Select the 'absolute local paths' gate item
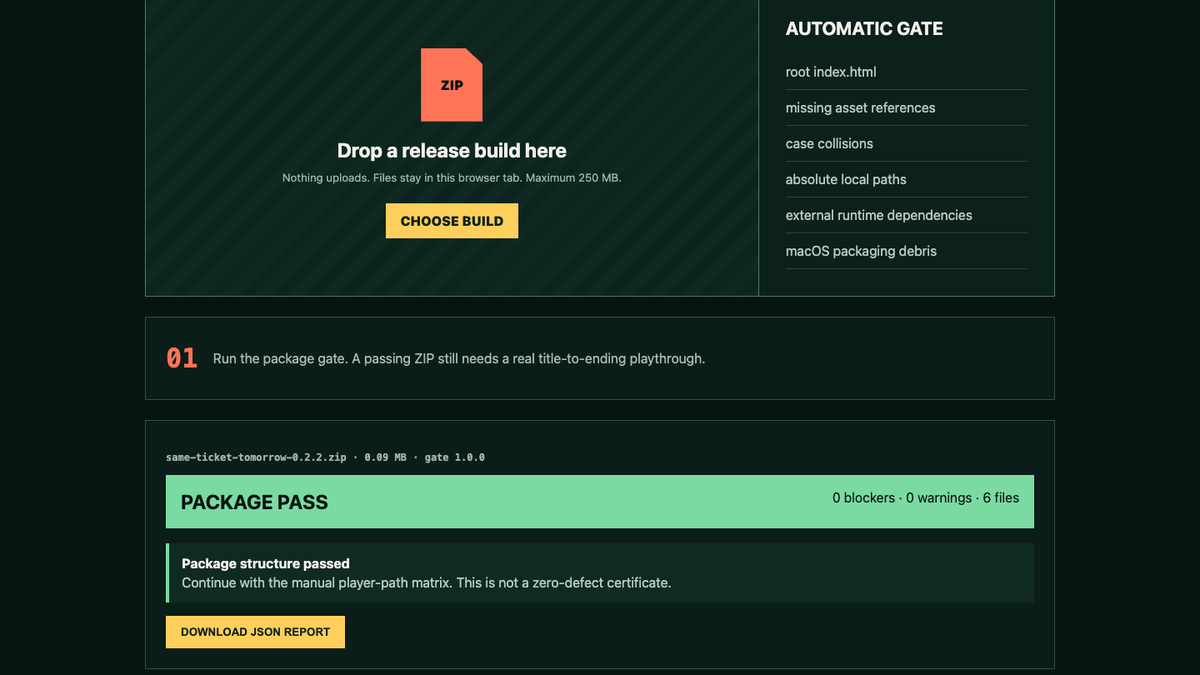Screen dimensions: 1200x675 coord(906,180)
